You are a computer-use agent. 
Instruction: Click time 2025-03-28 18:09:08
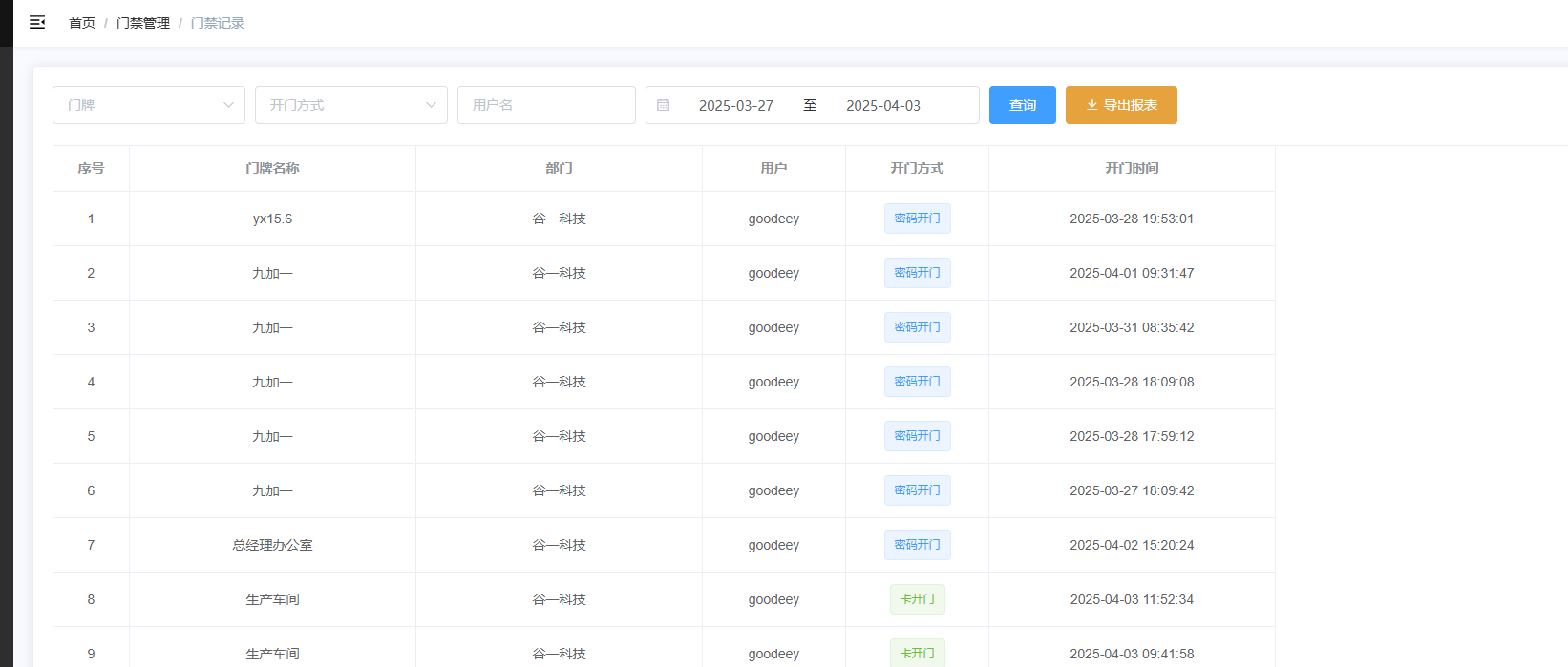[x=1132, y=382]
